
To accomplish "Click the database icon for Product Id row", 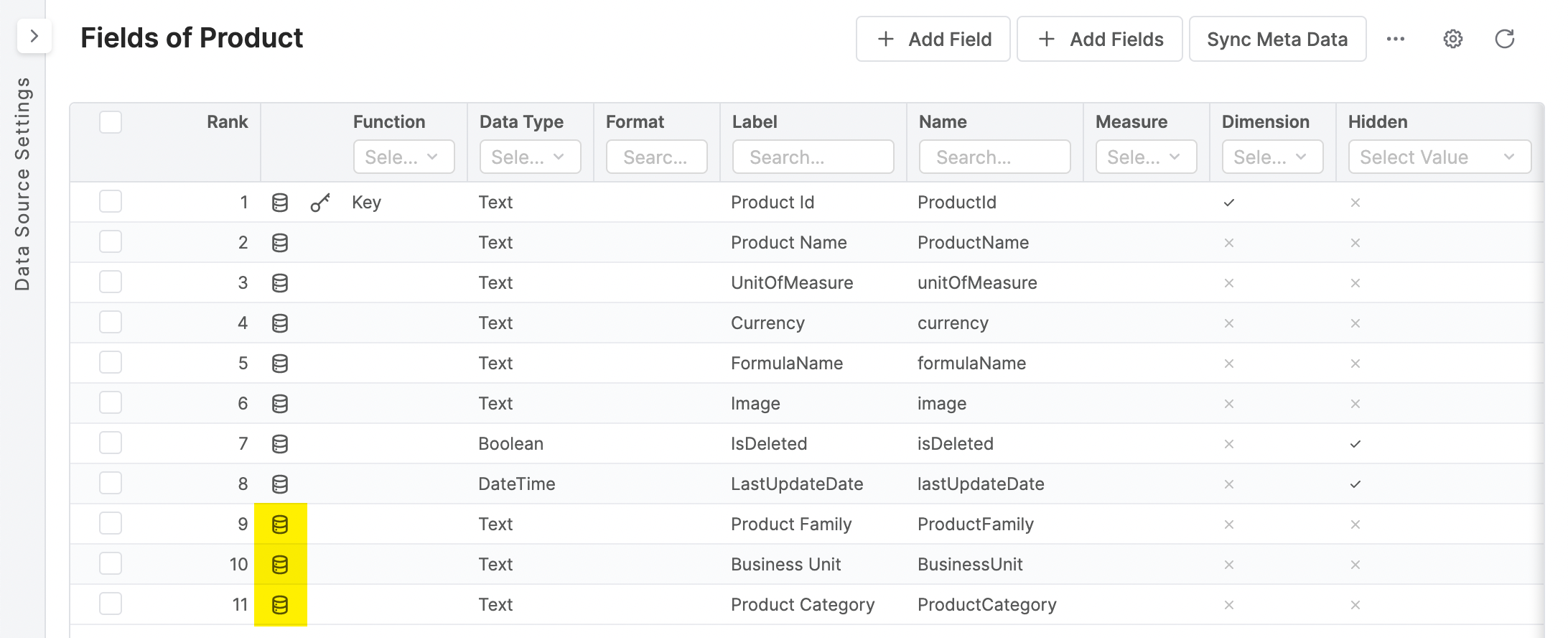I will (x=280, y=203).
